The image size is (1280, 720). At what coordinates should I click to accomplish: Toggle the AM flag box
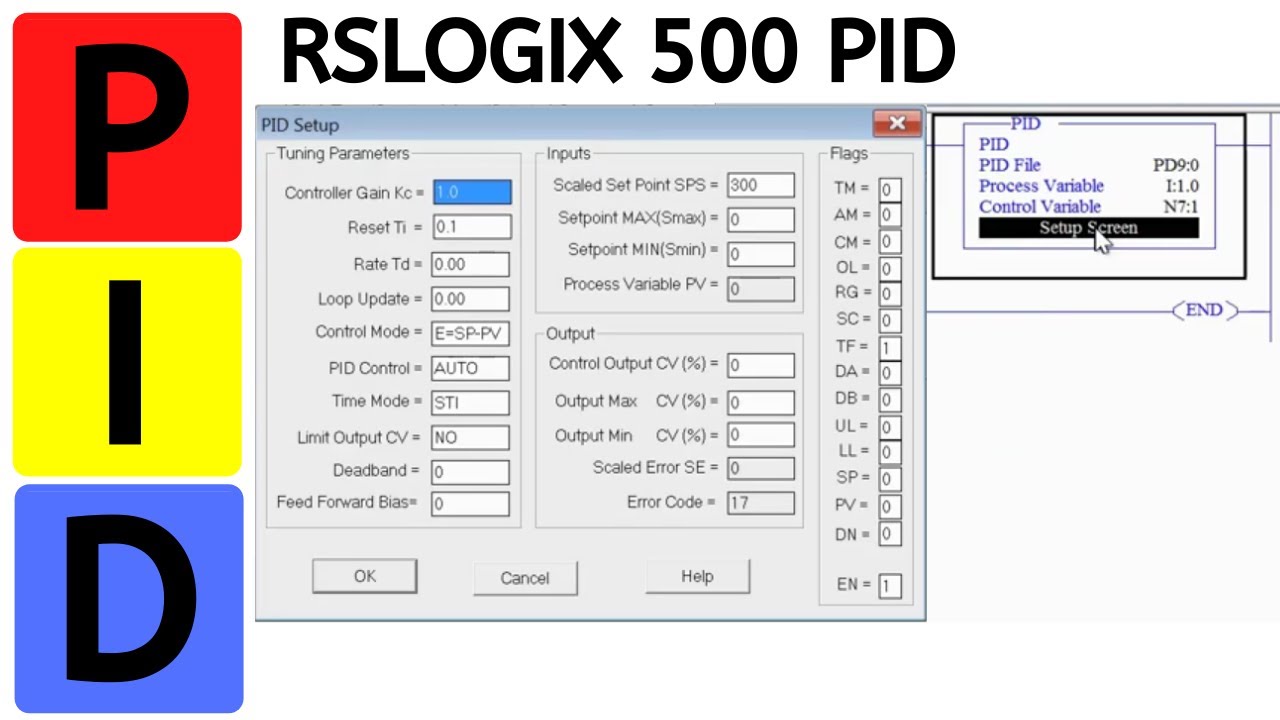pos(890,215)
